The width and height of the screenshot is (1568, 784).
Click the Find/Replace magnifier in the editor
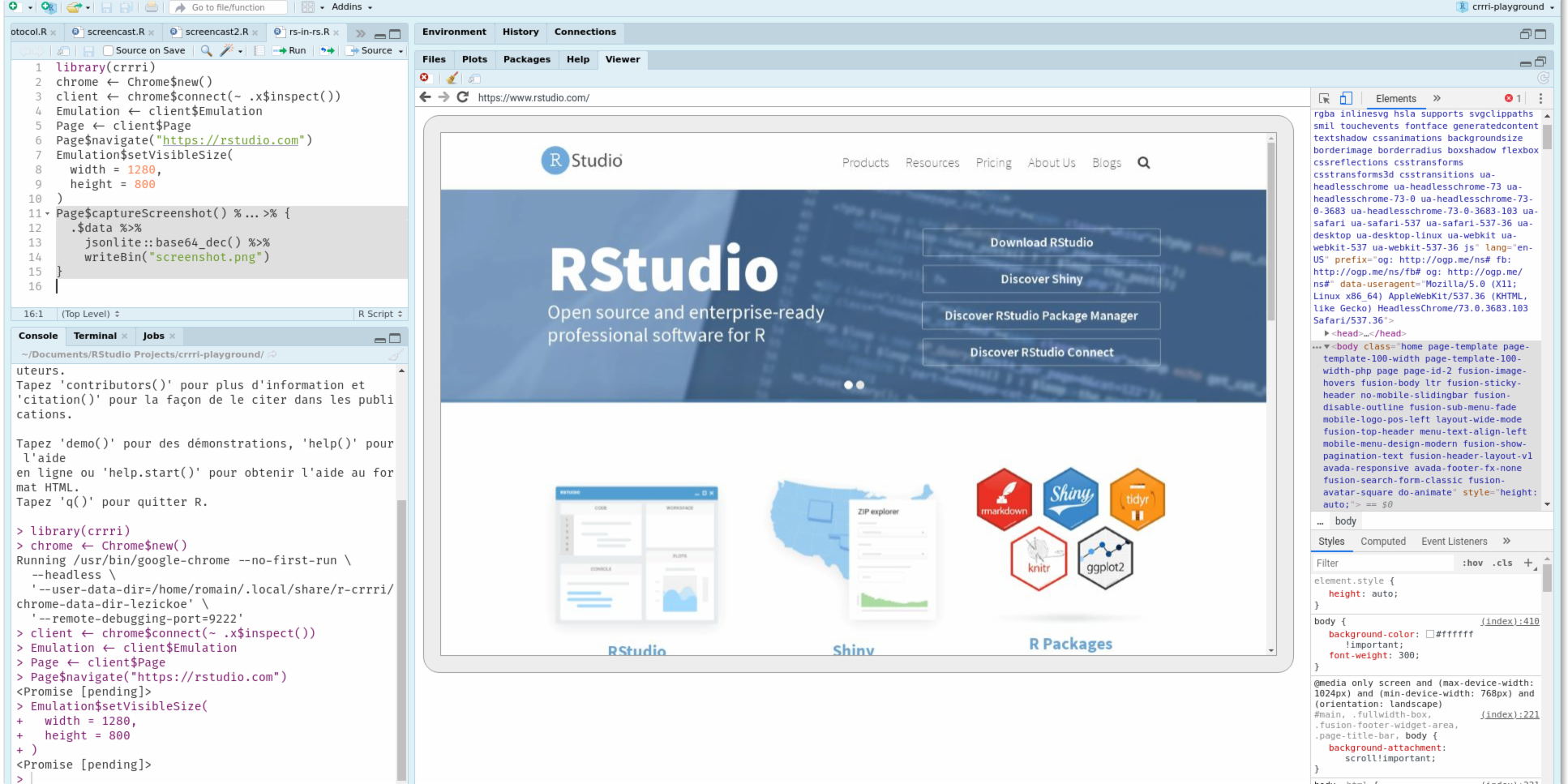click(207, 50)
